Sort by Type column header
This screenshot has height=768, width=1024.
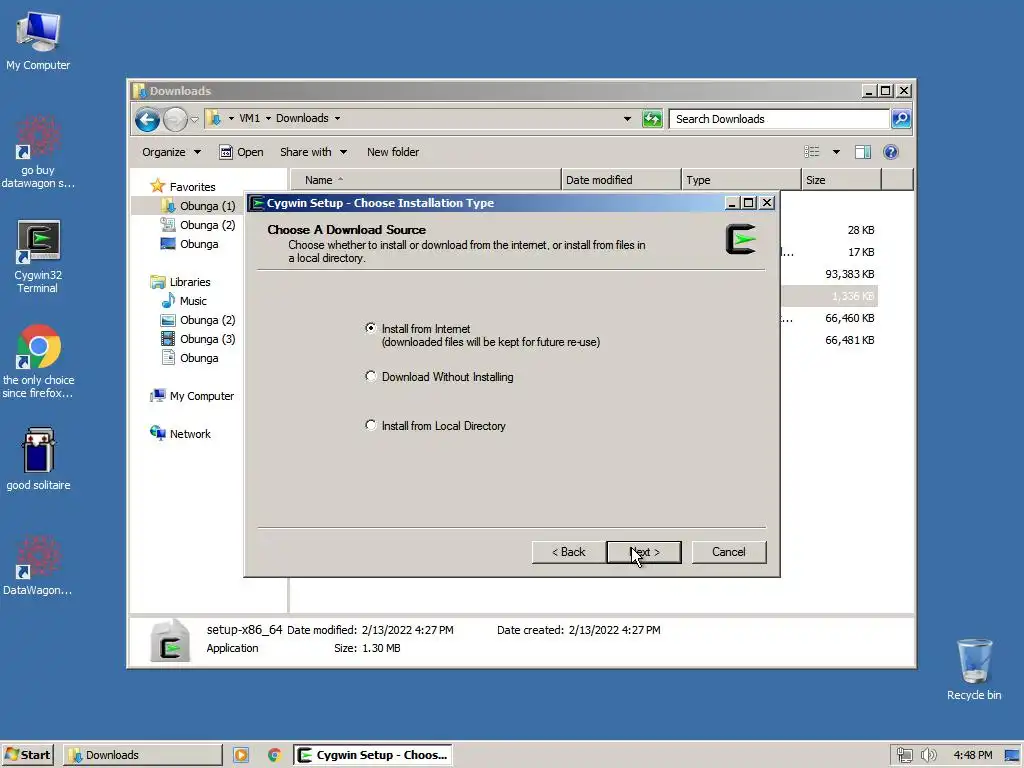pyautogui.click(x=741, y=180)
